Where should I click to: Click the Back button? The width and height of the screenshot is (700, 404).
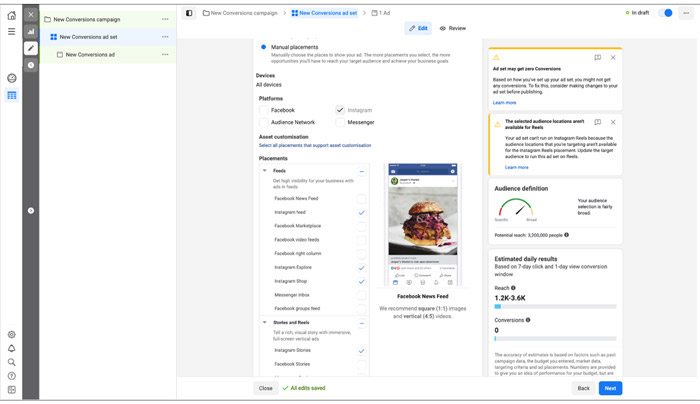click(x=583, y=388)
